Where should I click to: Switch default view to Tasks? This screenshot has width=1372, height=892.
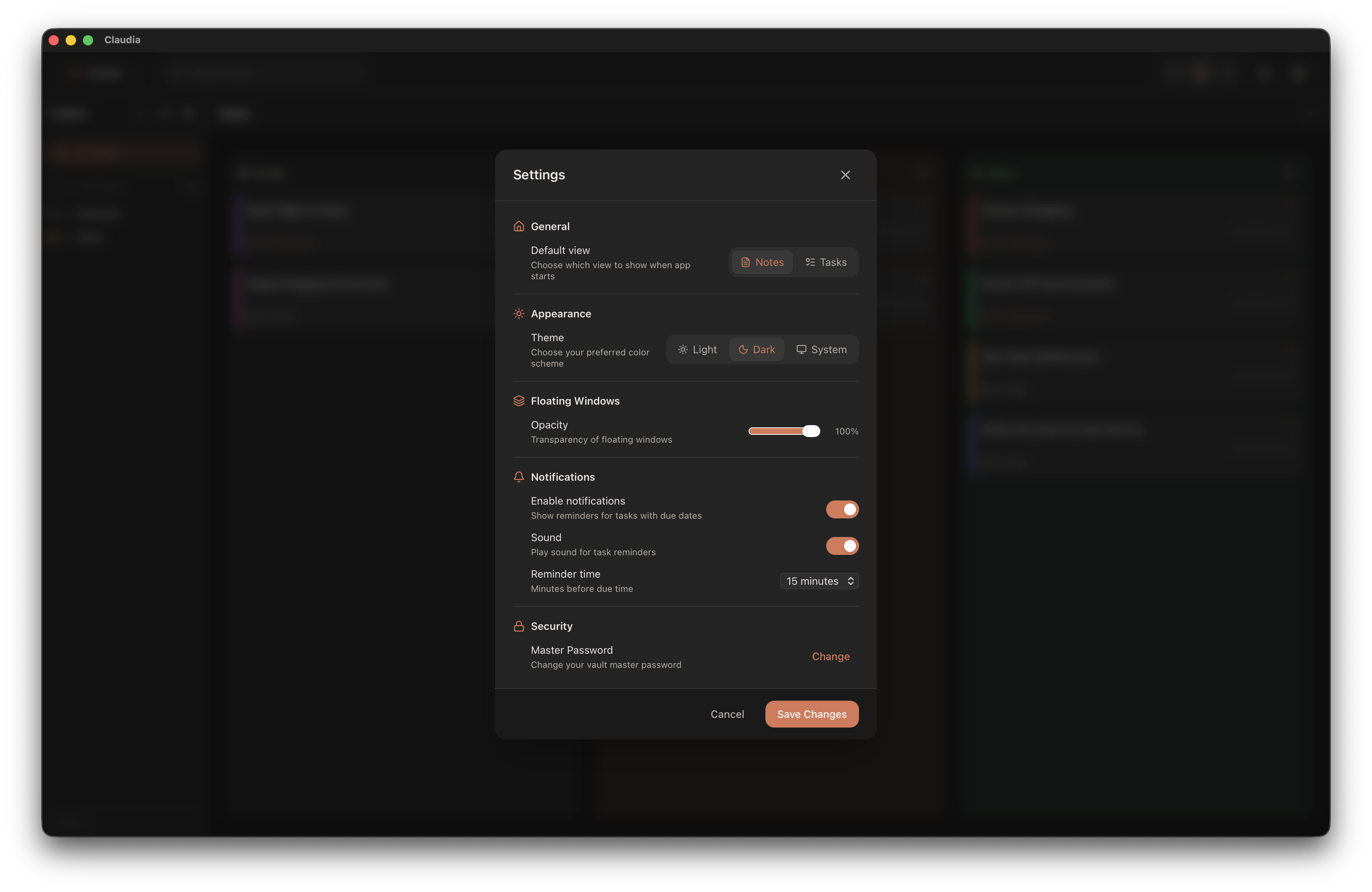coord(825,262)
